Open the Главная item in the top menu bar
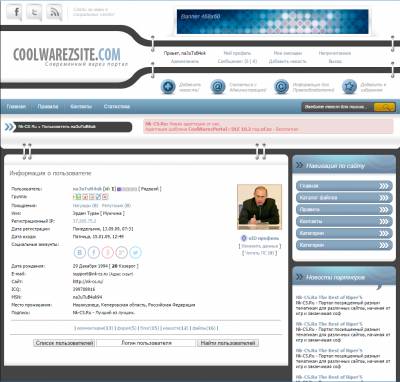 click(16, 106)
